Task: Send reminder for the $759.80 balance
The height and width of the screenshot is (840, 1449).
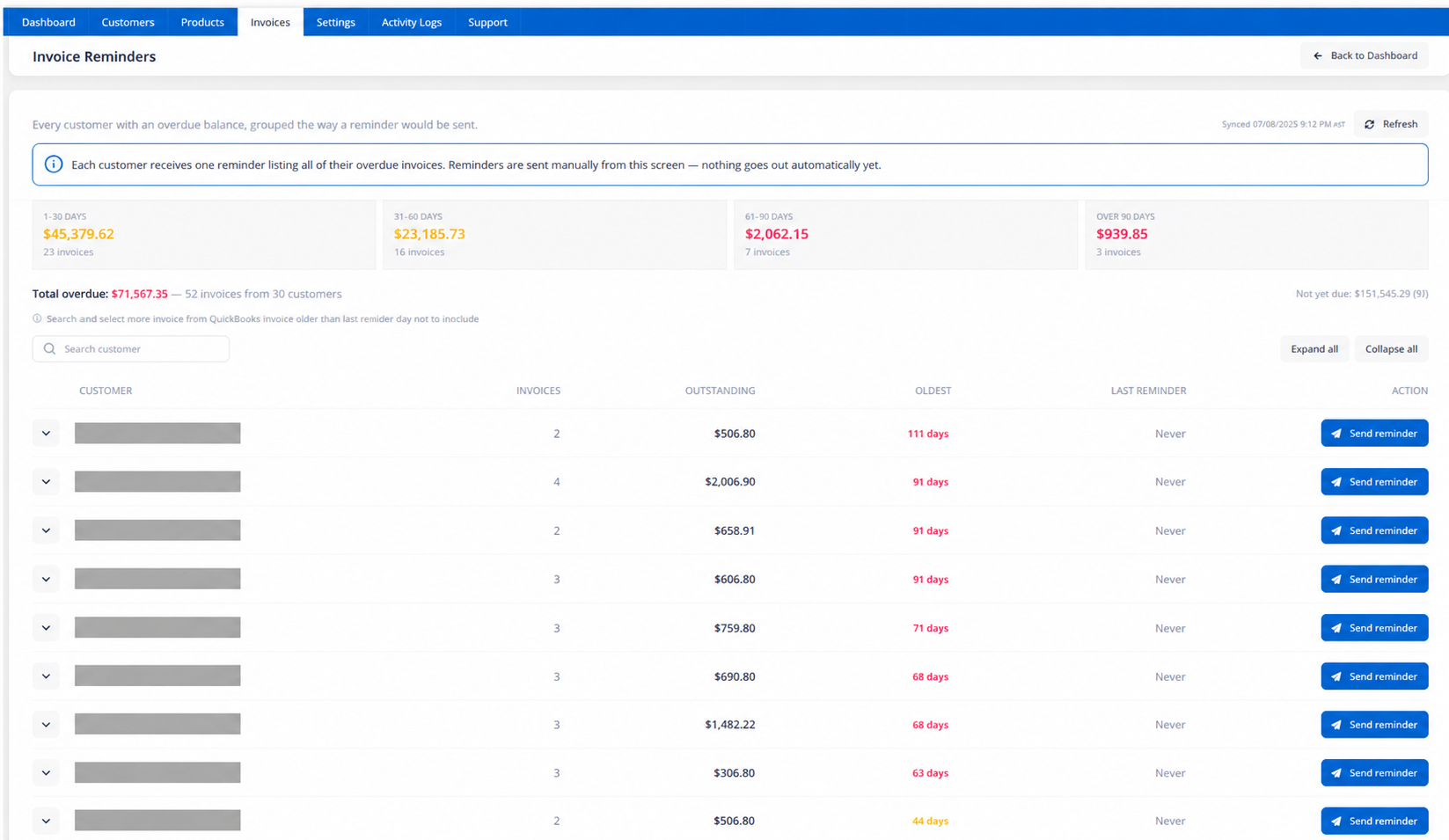Action: (x=1374, y=628)
